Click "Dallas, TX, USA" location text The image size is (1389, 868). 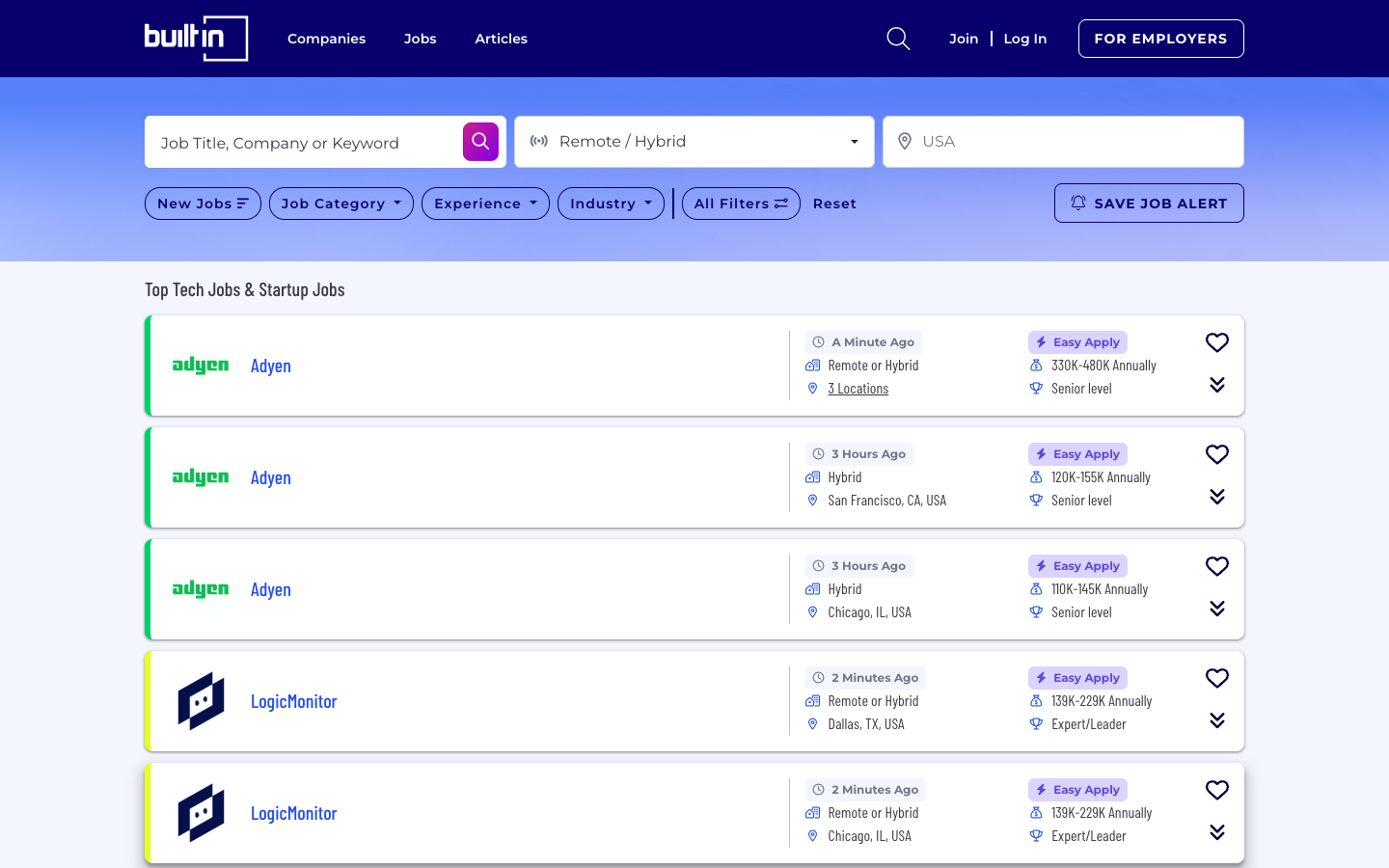[x=866, y=724]
